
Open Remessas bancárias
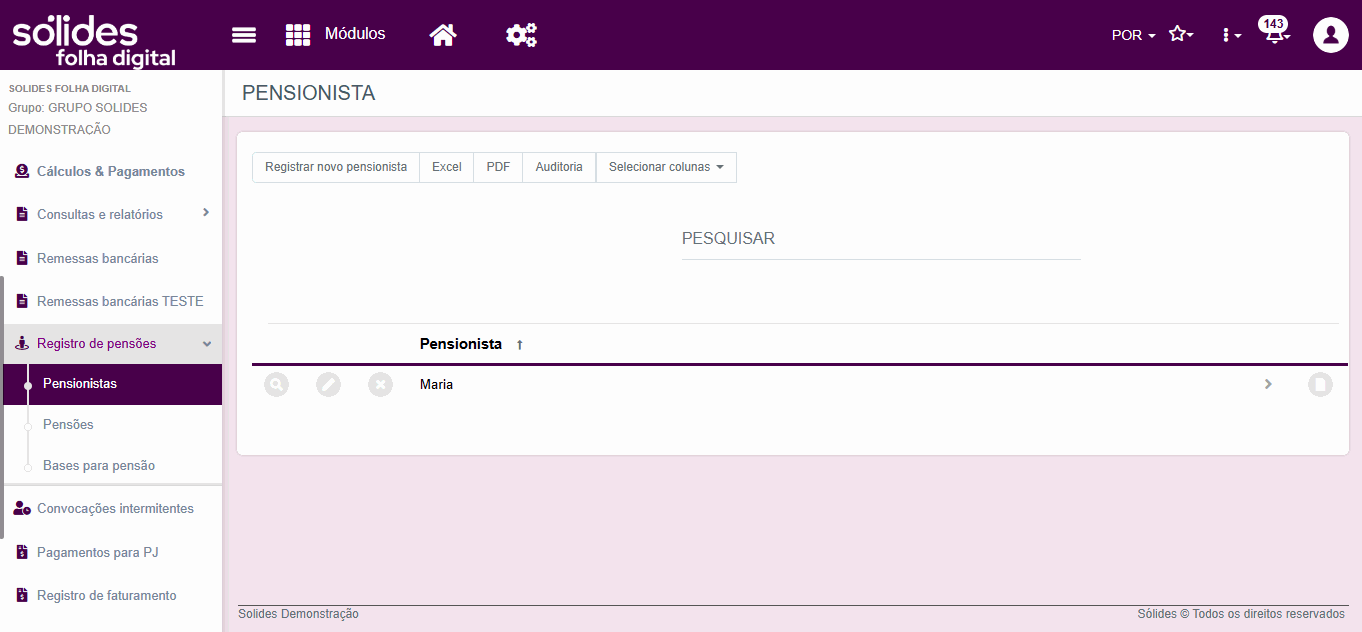click(98, 258)
